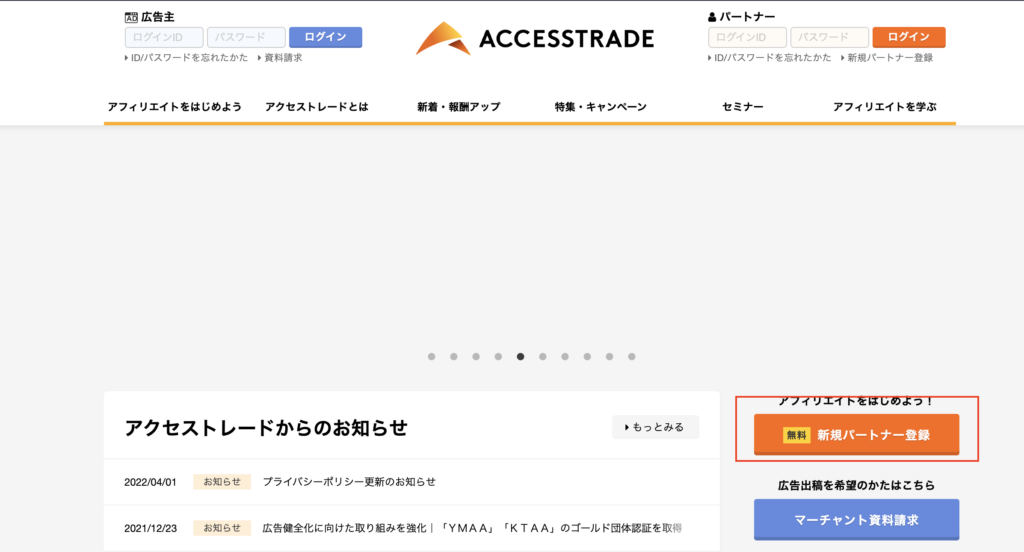
Task: Open the 広告健全化 news item
Action: coord(472,528)
